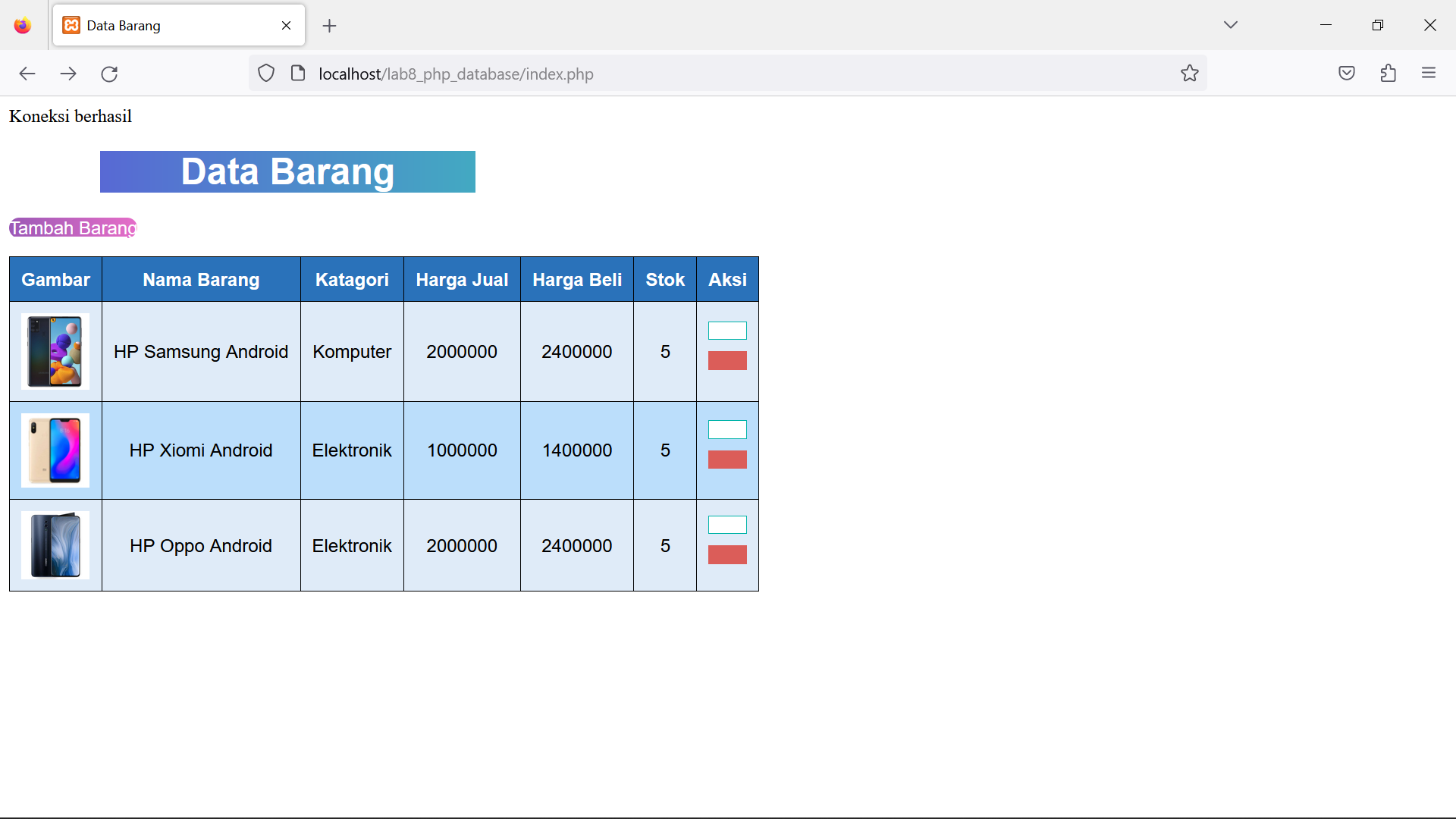1456x819 pixels.
Task: Open the shield tracking protection icon
Action: tap(266, 73)
